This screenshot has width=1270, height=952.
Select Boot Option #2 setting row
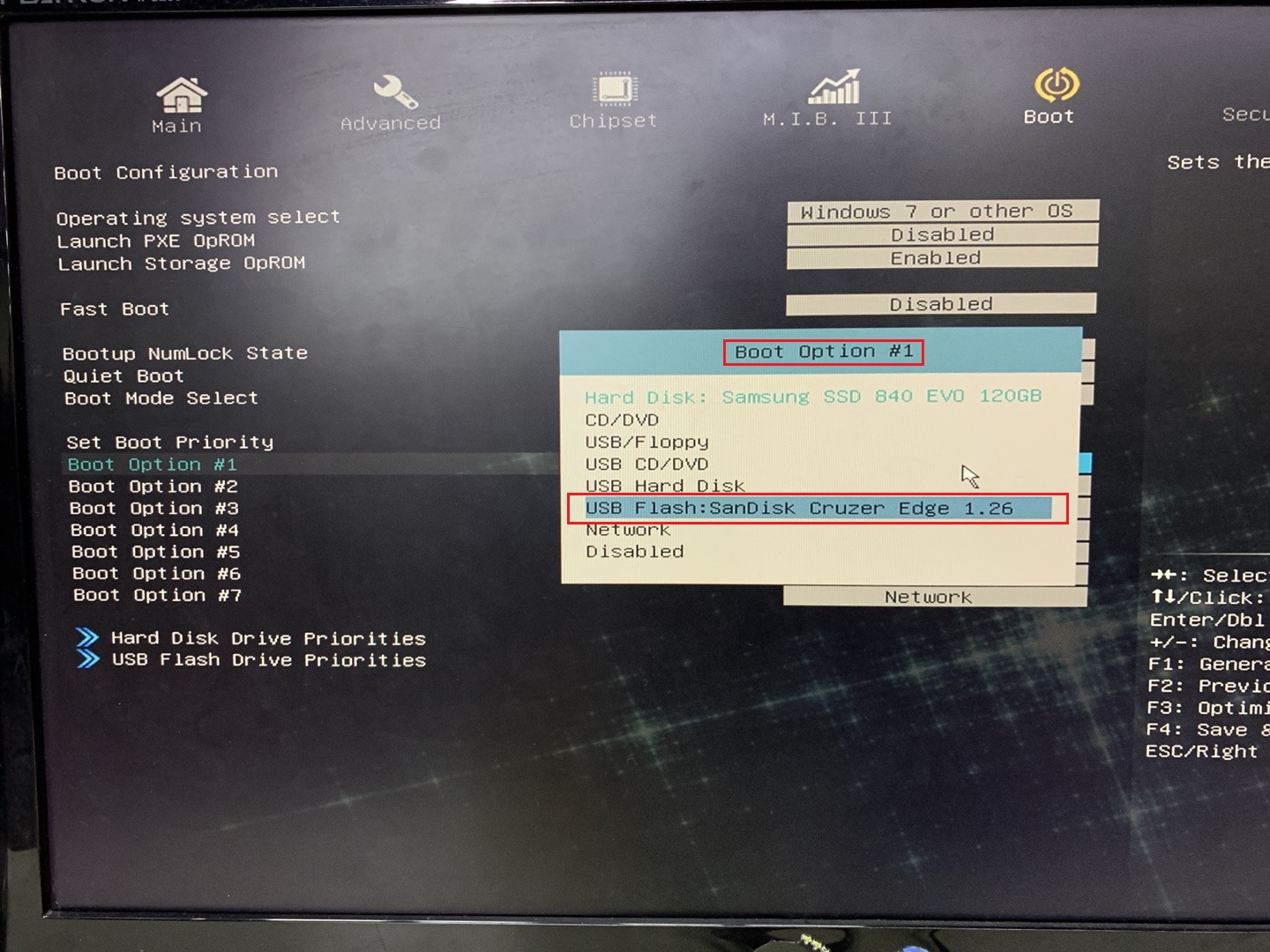point(153,487)
